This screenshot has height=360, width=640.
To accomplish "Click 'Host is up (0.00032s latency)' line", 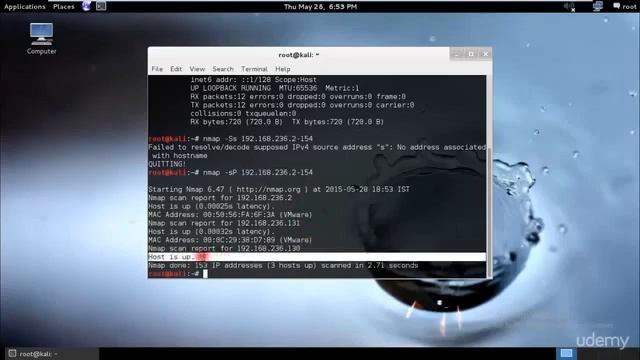I will pos(211,232).
